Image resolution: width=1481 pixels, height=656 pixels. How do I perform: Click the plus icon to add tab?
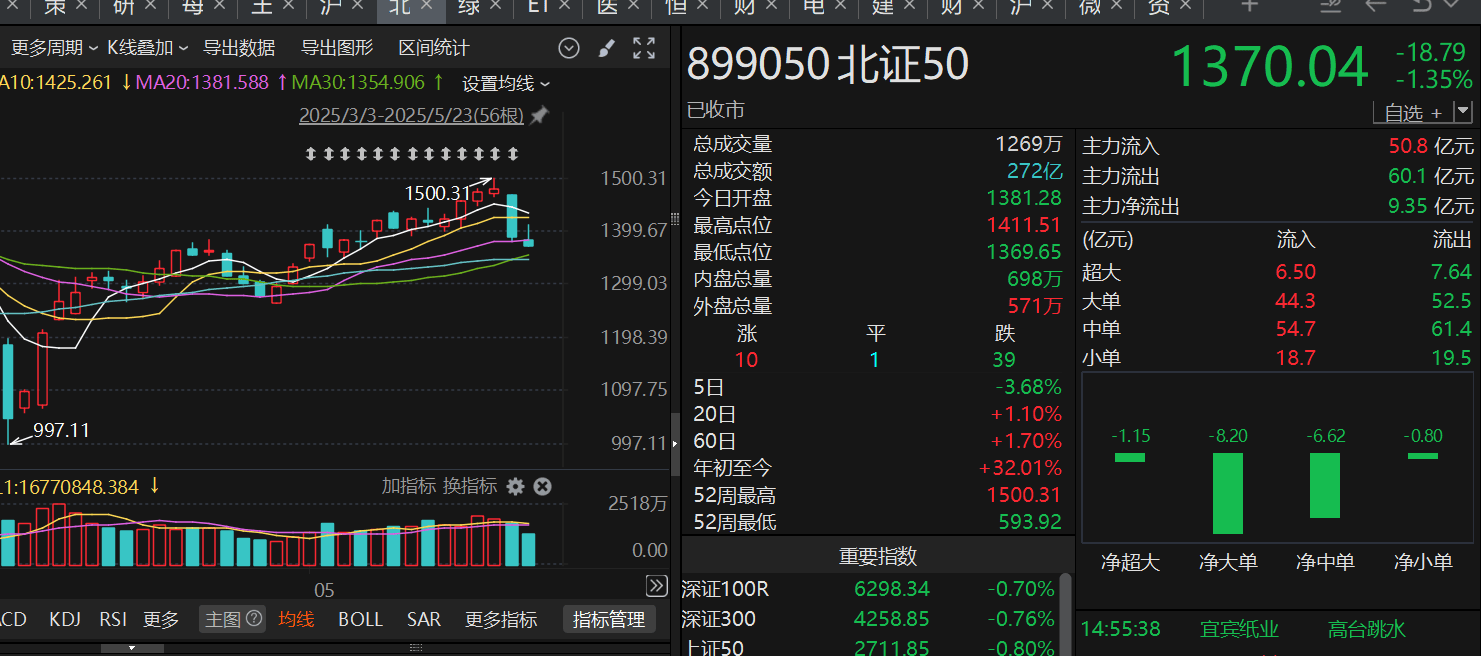point(1249,6)
